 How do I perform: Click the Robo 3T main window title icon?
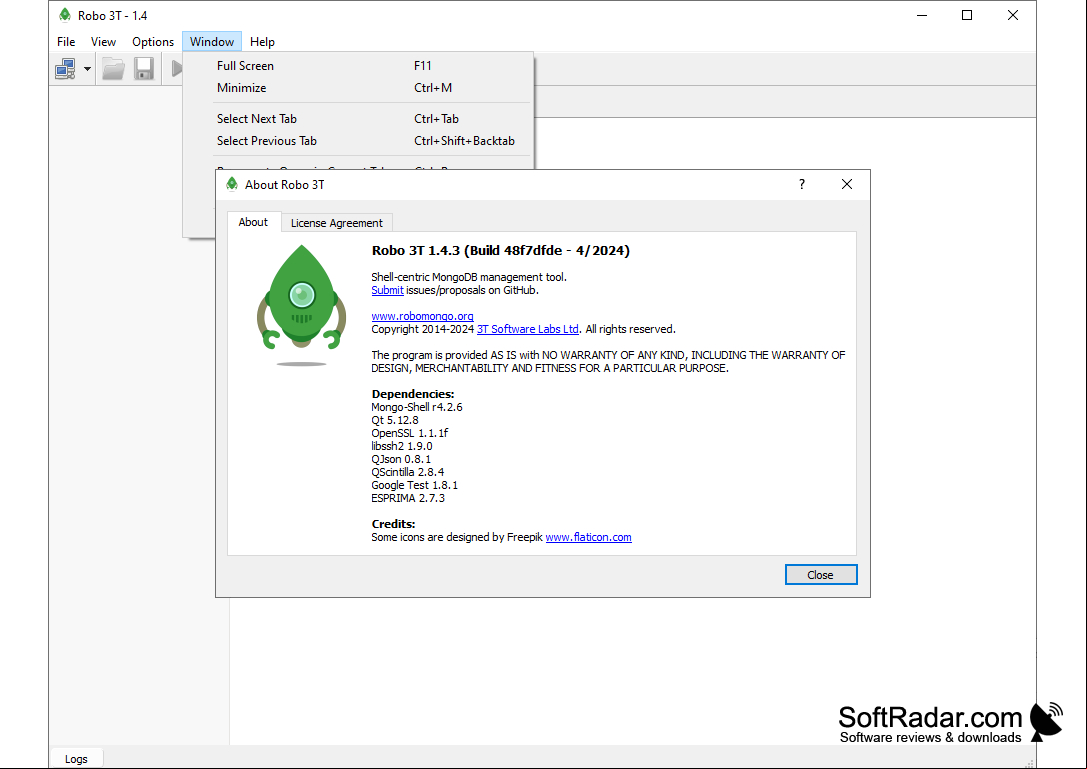[x=65, y=15]
